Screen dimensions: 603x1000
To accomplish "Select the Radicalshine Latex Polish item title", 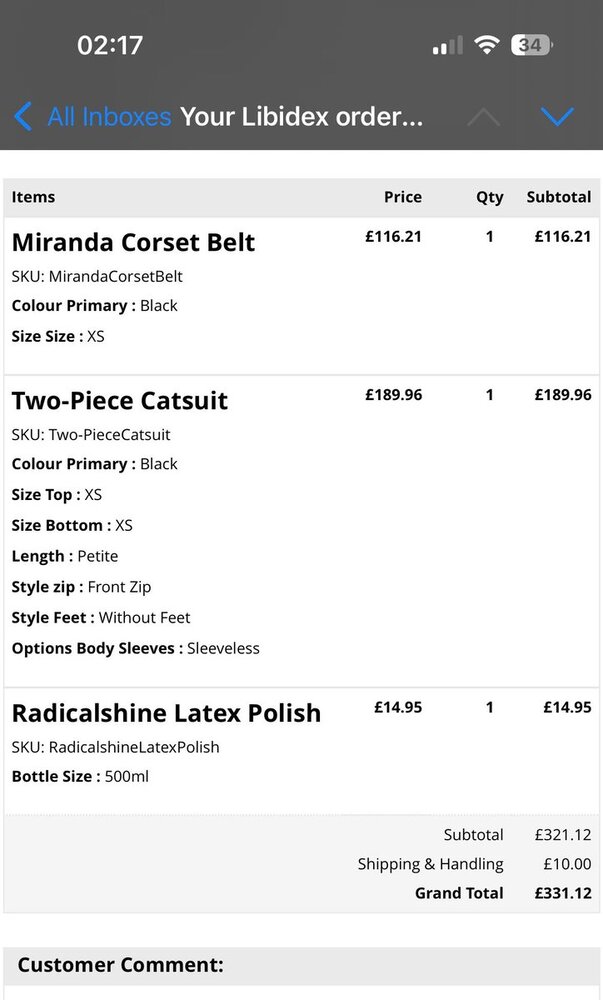I will click(x=166, y=713).
